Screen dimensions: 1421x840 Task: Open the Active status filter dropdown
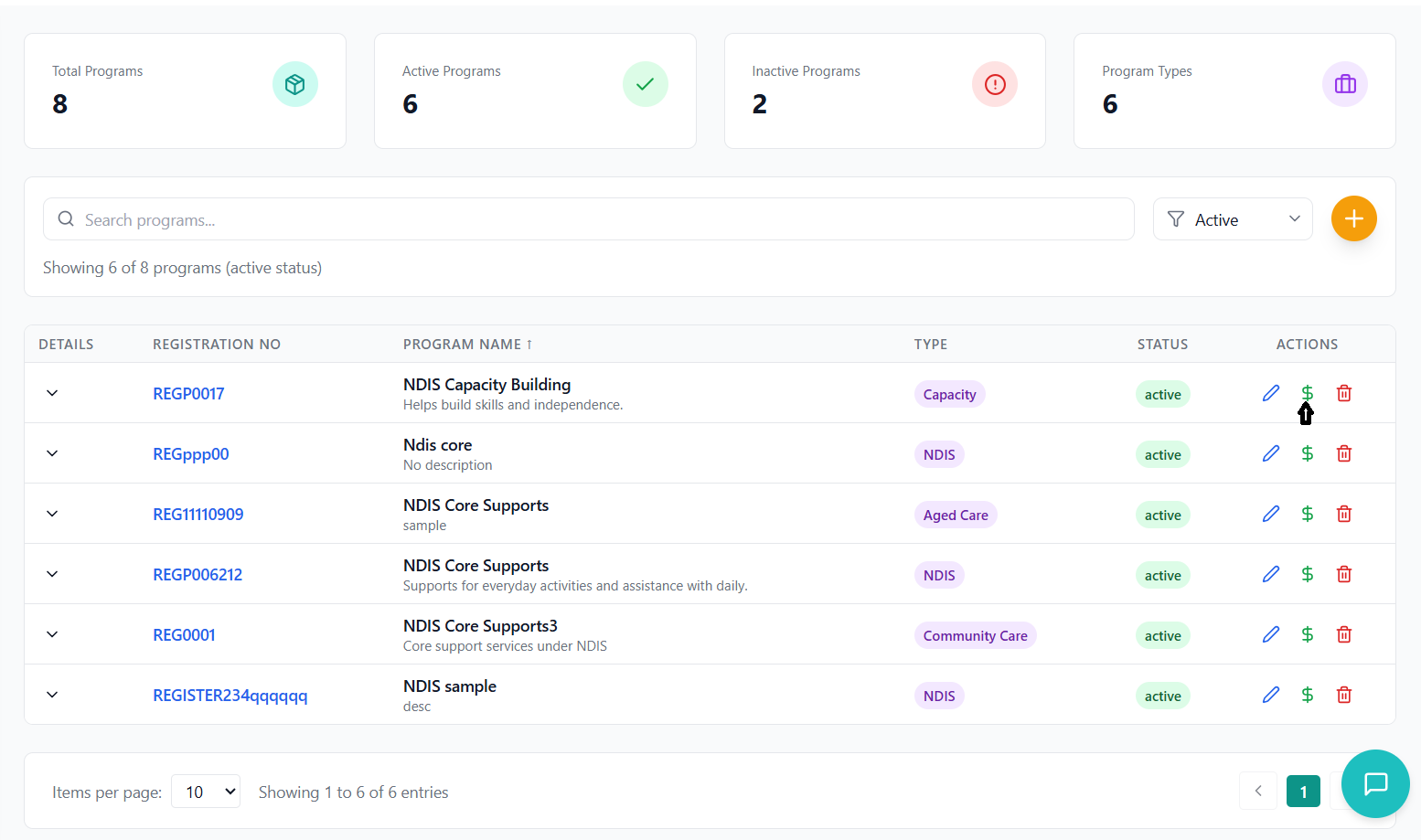1233,219
